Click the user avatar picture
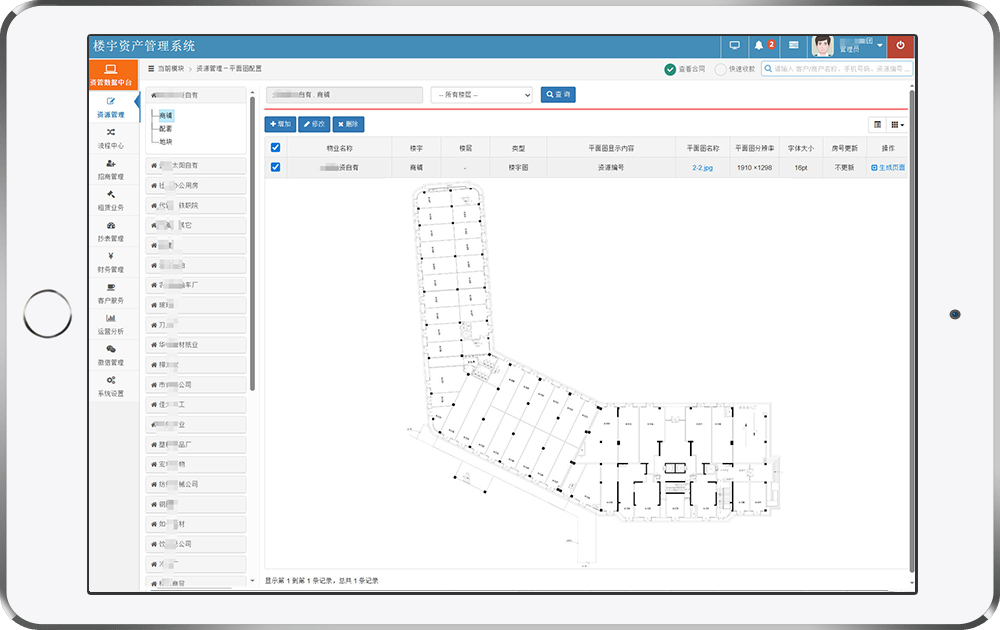Screen dimensions: 1000x630 click(x=823, y=46)
